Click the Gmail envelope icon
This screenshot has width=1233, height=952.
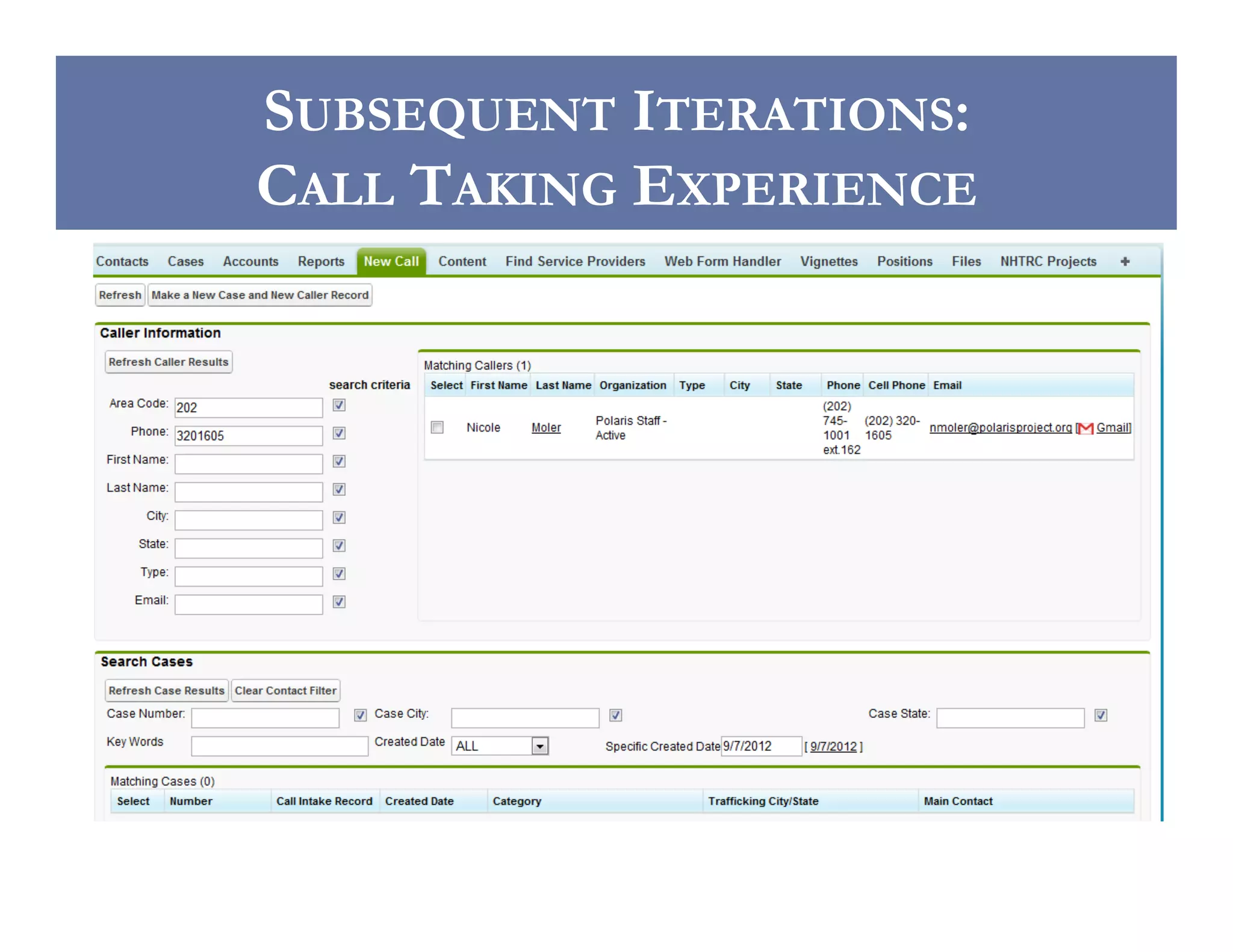pos(1085,428)
